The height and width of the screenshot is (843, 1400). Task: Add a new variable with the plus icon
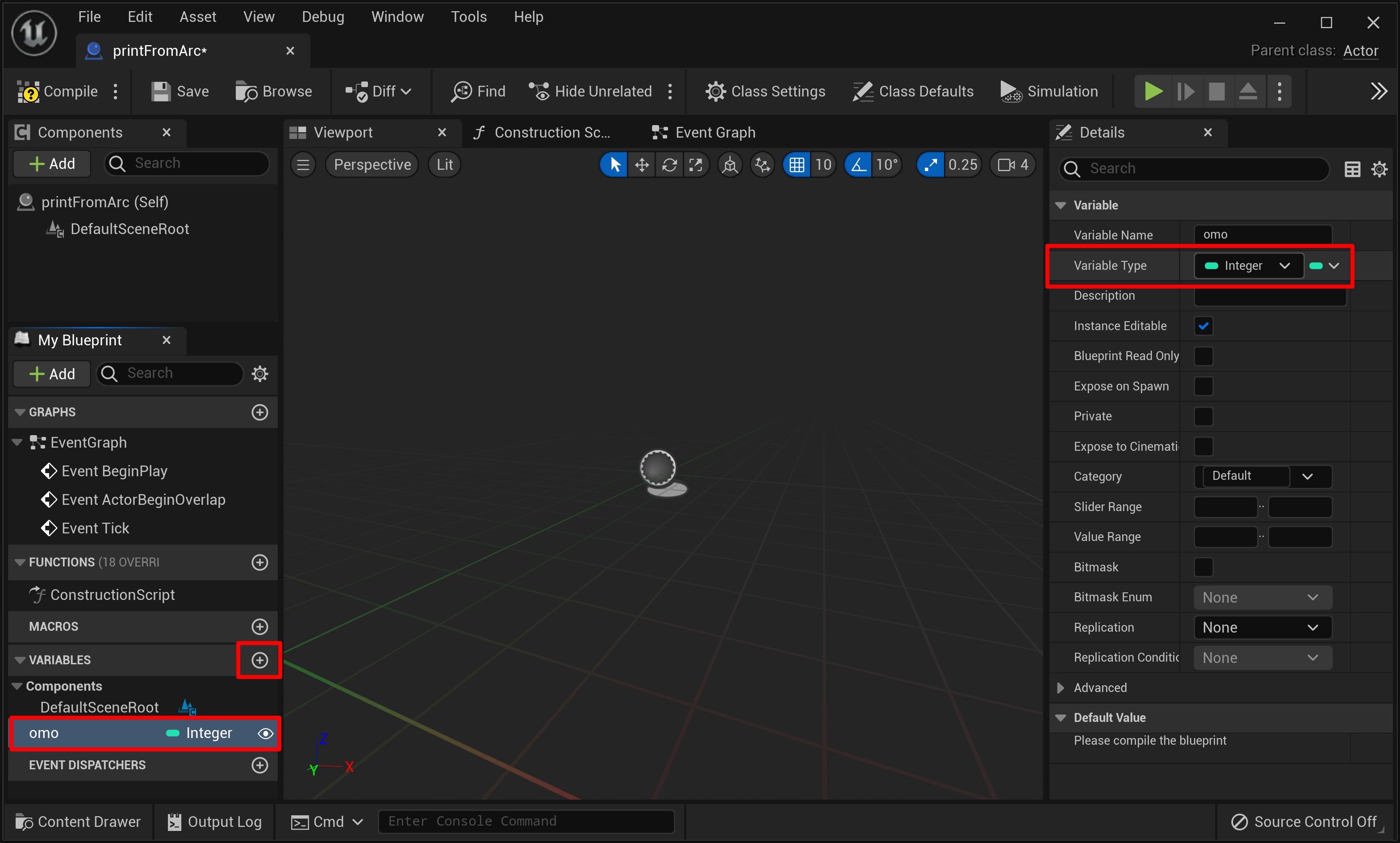[x=258, y=660]
